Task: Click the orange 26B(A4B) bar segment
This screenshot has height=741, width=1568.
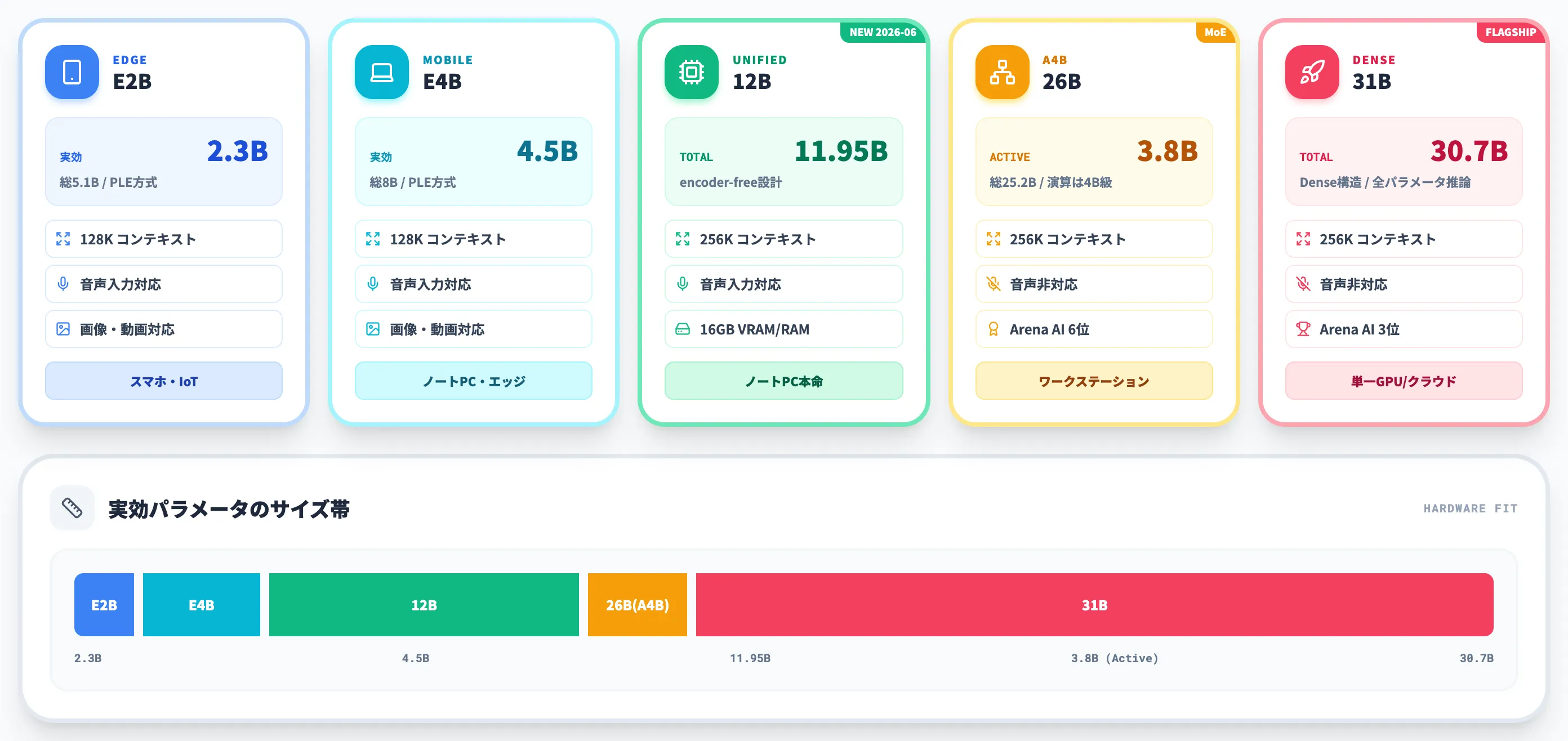Action: click(x=638, y=605)
